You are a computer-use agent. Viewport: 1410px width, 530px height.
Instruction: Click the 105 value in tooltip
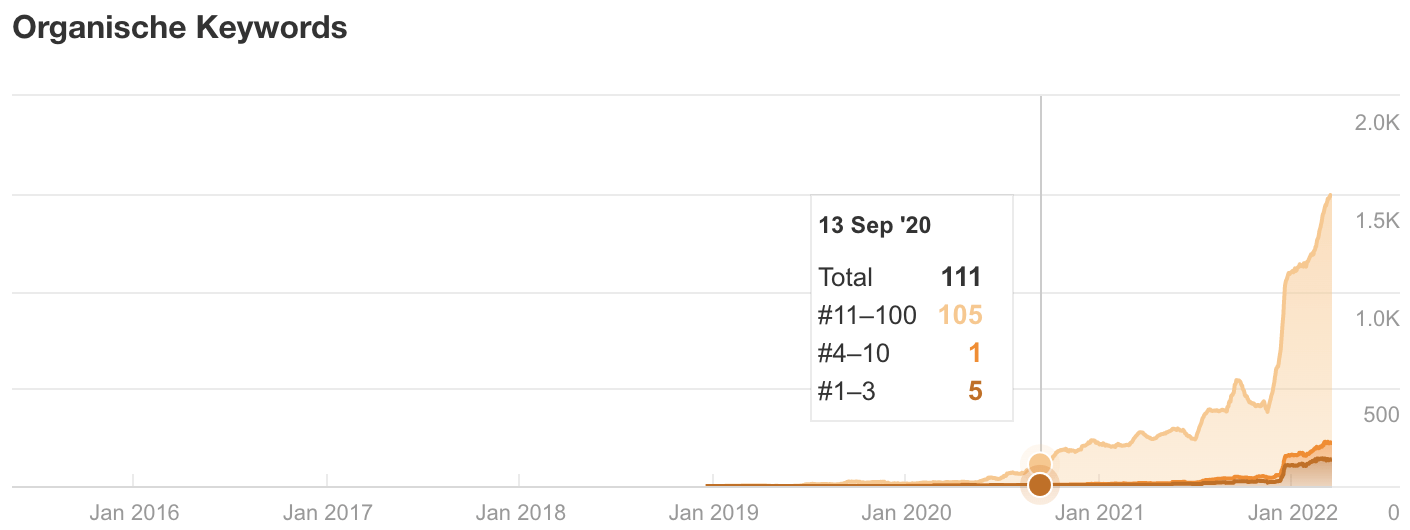click(960, 316)
